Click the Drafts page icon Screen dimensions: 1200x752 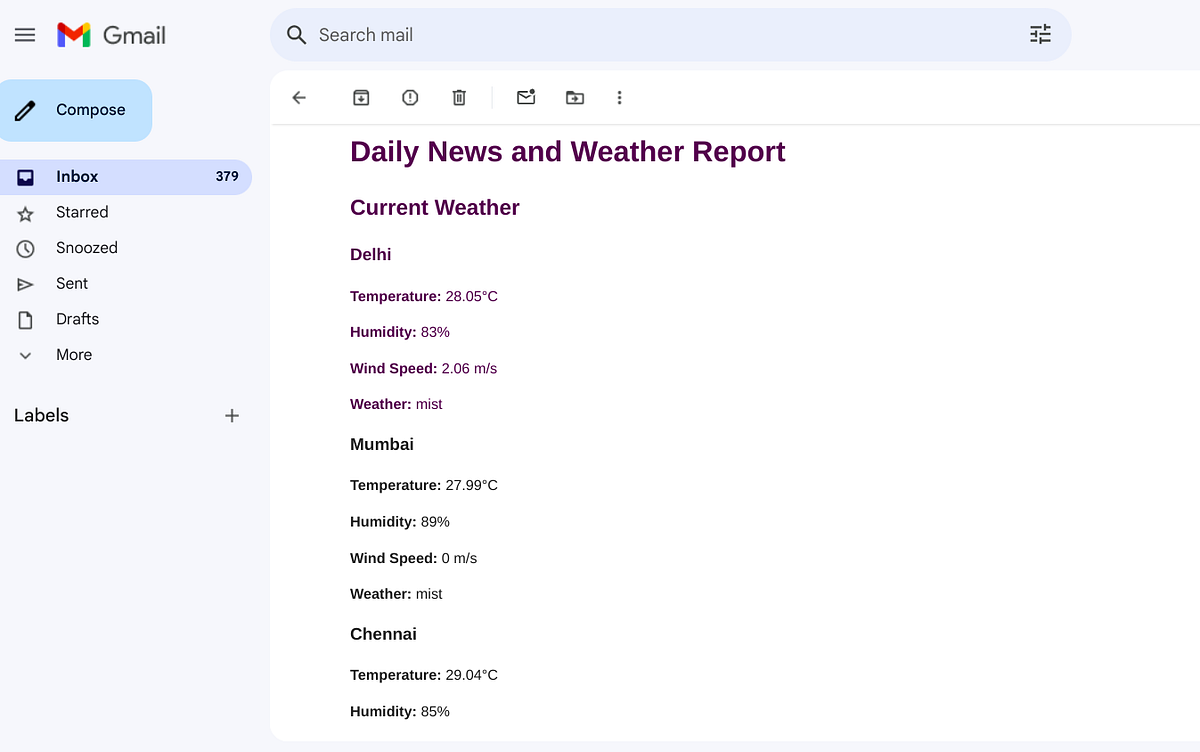point(26,320)
